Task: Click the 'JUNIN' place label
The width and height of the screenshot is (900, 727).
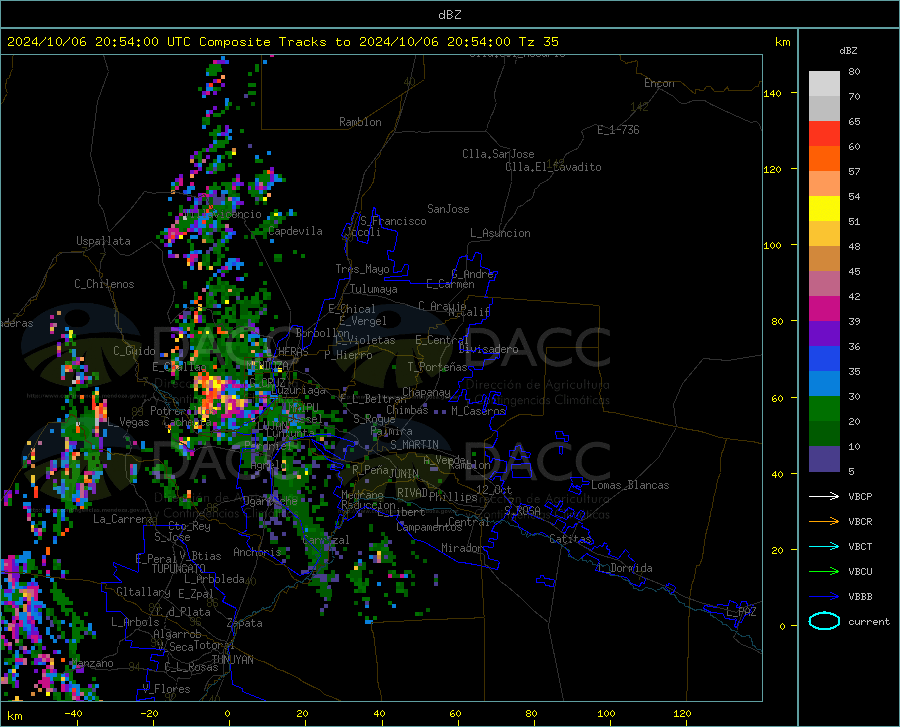Action: pyautogui.click(x=404, y=473)
